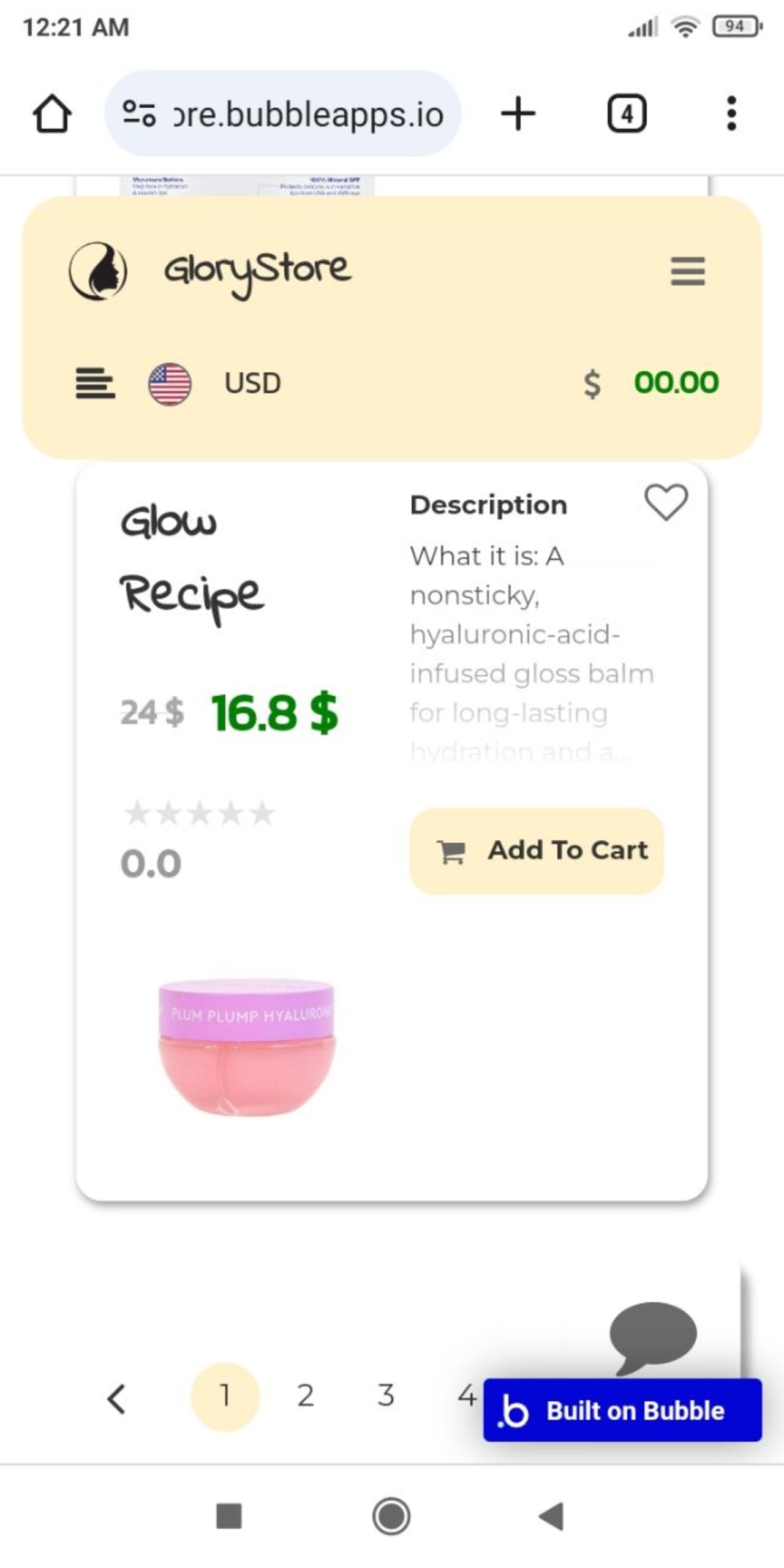Select USD currency flag selector
Screen dimensions: 784x1568
coord(170,384)
